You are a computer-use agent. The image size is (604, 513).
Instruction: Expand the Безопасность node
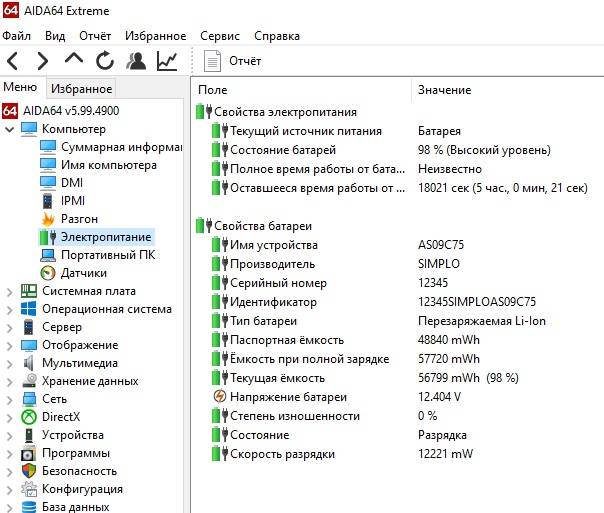point(10,472)
